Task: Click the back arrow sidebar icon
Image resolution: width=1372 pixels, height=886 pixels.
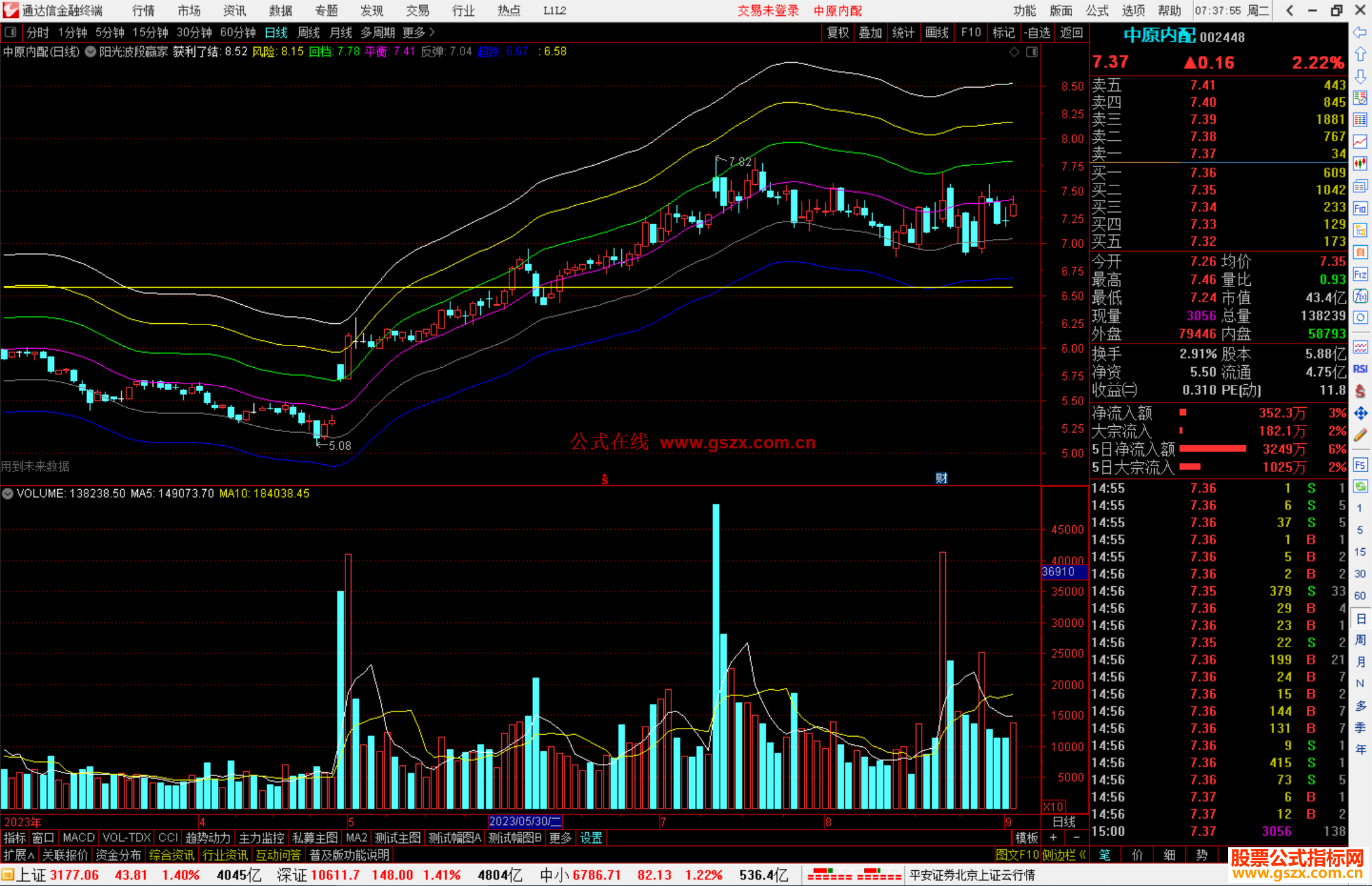Action: coord(1360,32)
